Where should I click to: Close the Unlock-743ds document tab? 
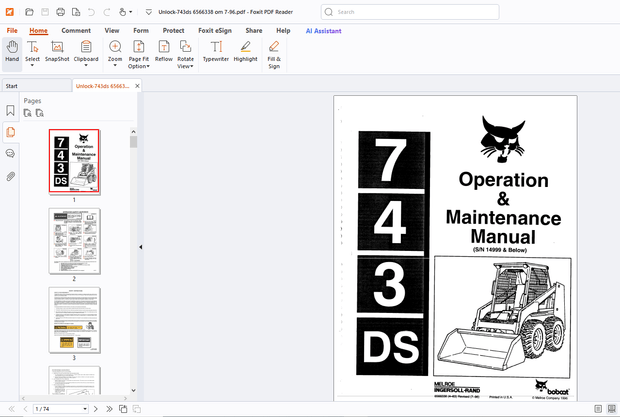(x=137, y=86)
